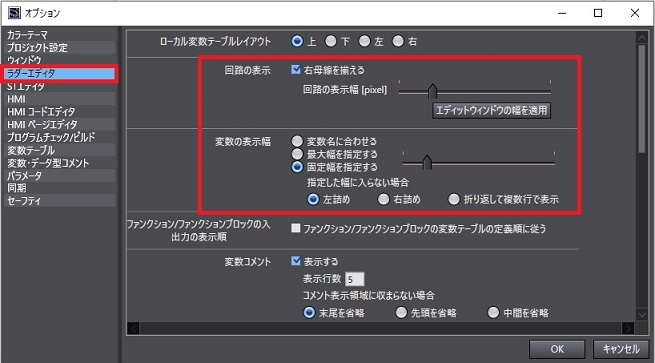The height and width of the screenshot is (363, 655).
Task: Select 先頭を省略 comment option
Action: [401, 312]
